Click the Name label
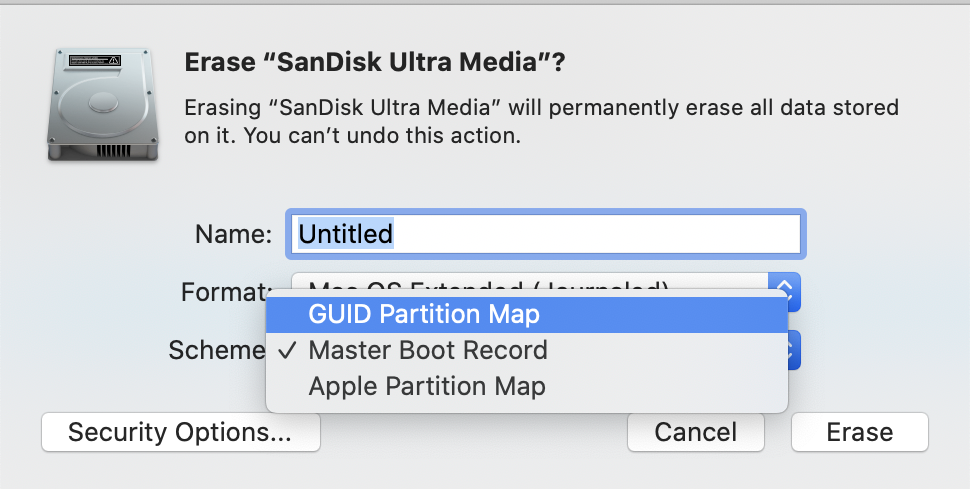 (233, 235)
